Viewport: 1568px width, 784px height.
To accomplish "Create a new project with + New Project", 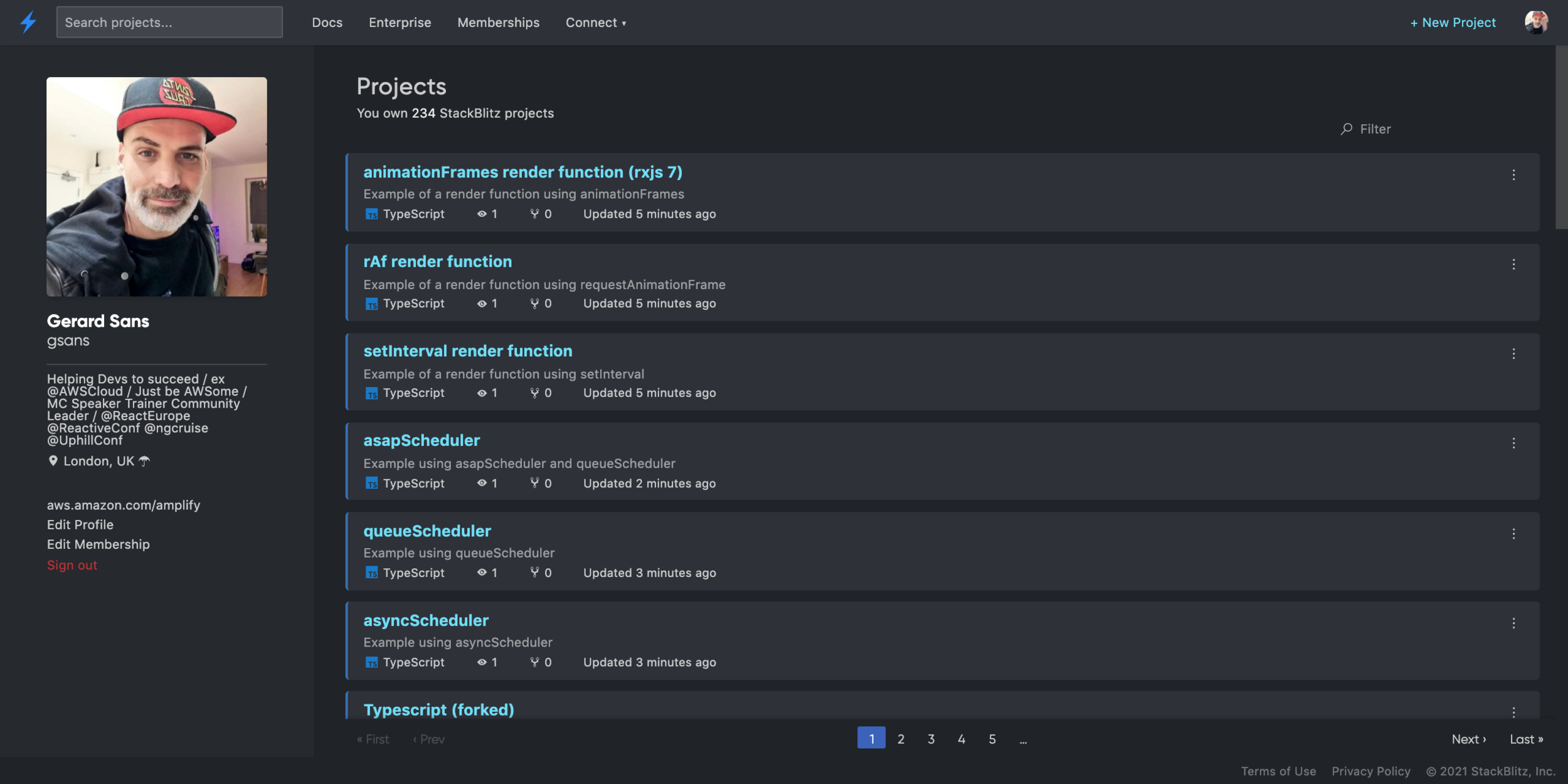I will [1453, 23].
